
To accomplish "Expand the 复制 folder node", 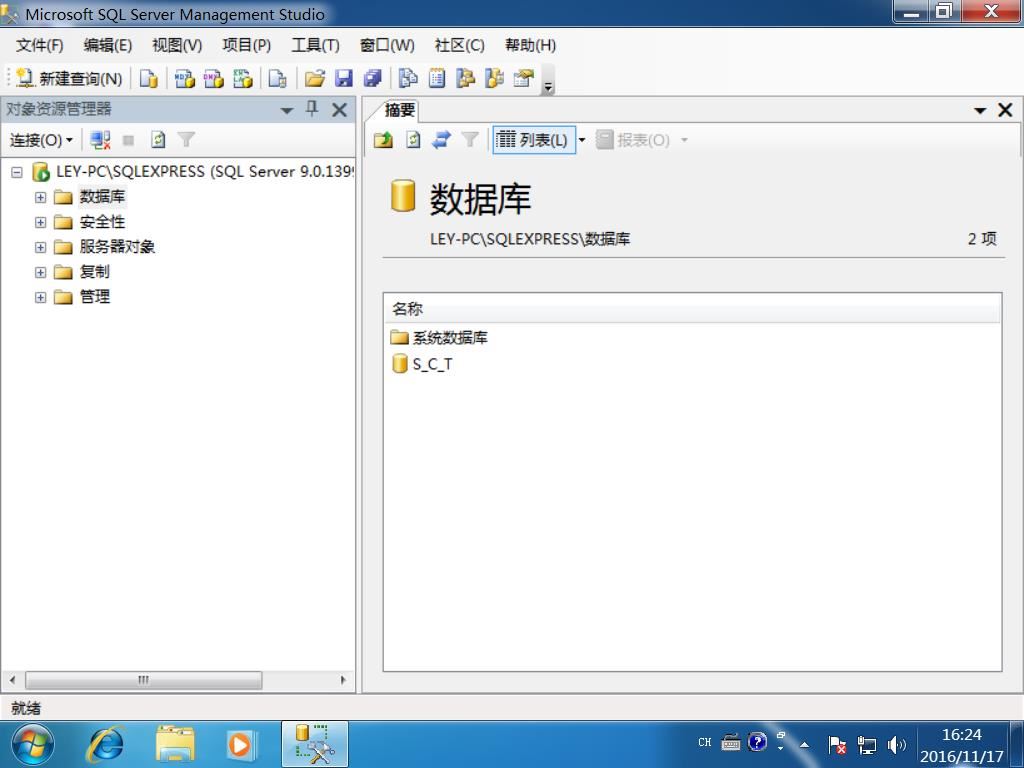I will click(x=40, y=272).
